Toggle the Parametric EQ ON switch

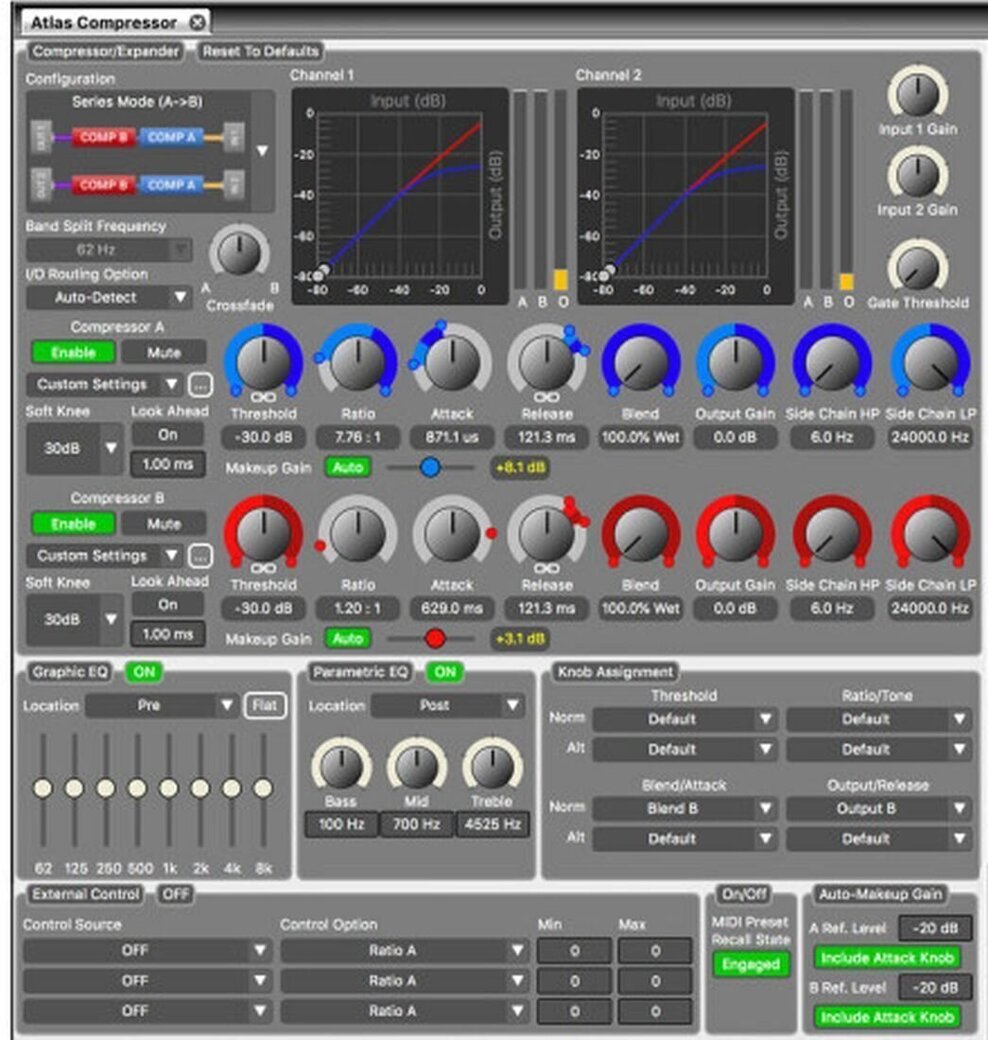[x=445, y=672]
